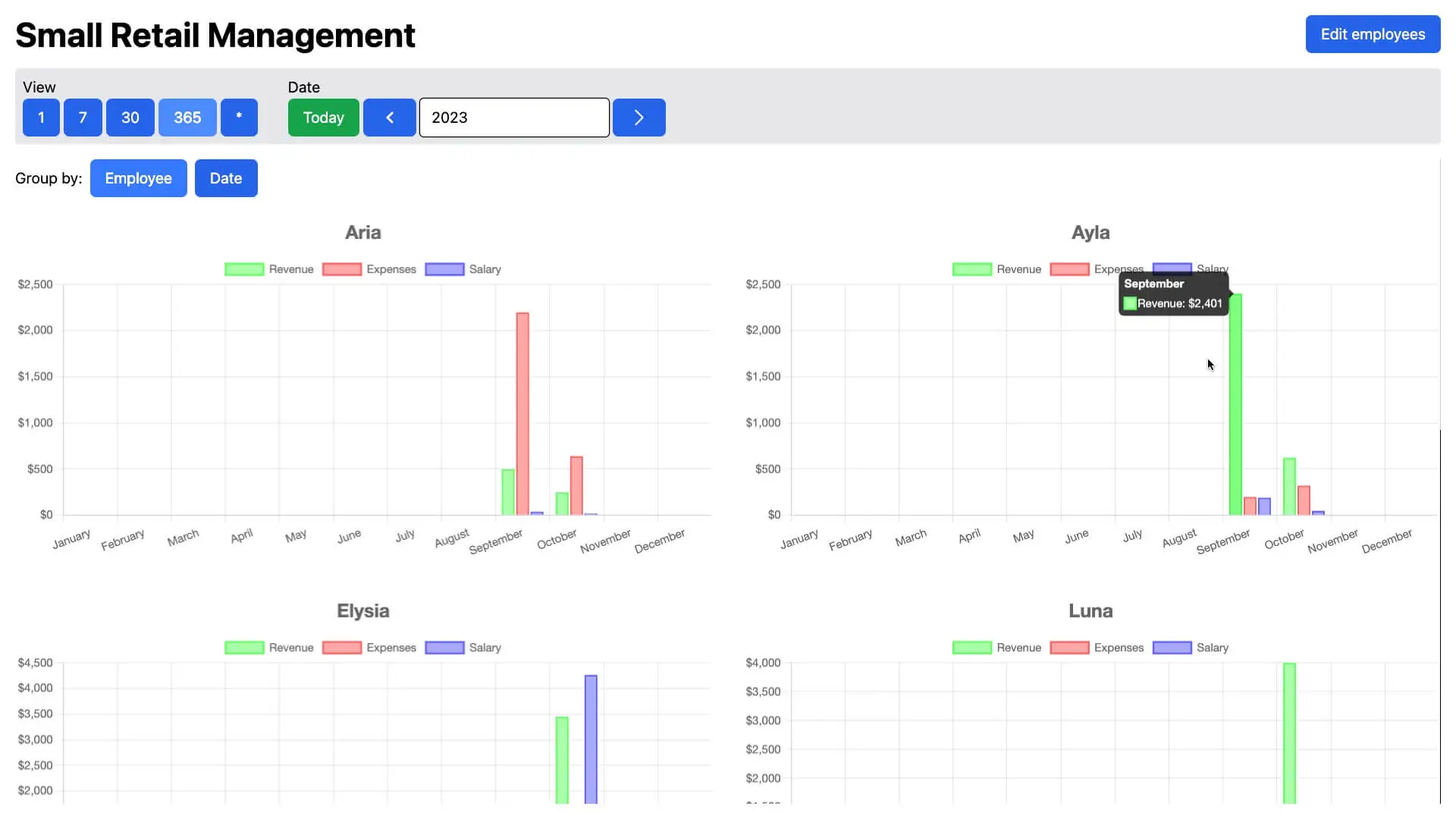
Task: Toggle Revenue legend swatch in Aria chart
Action: (x=244, y=269)
